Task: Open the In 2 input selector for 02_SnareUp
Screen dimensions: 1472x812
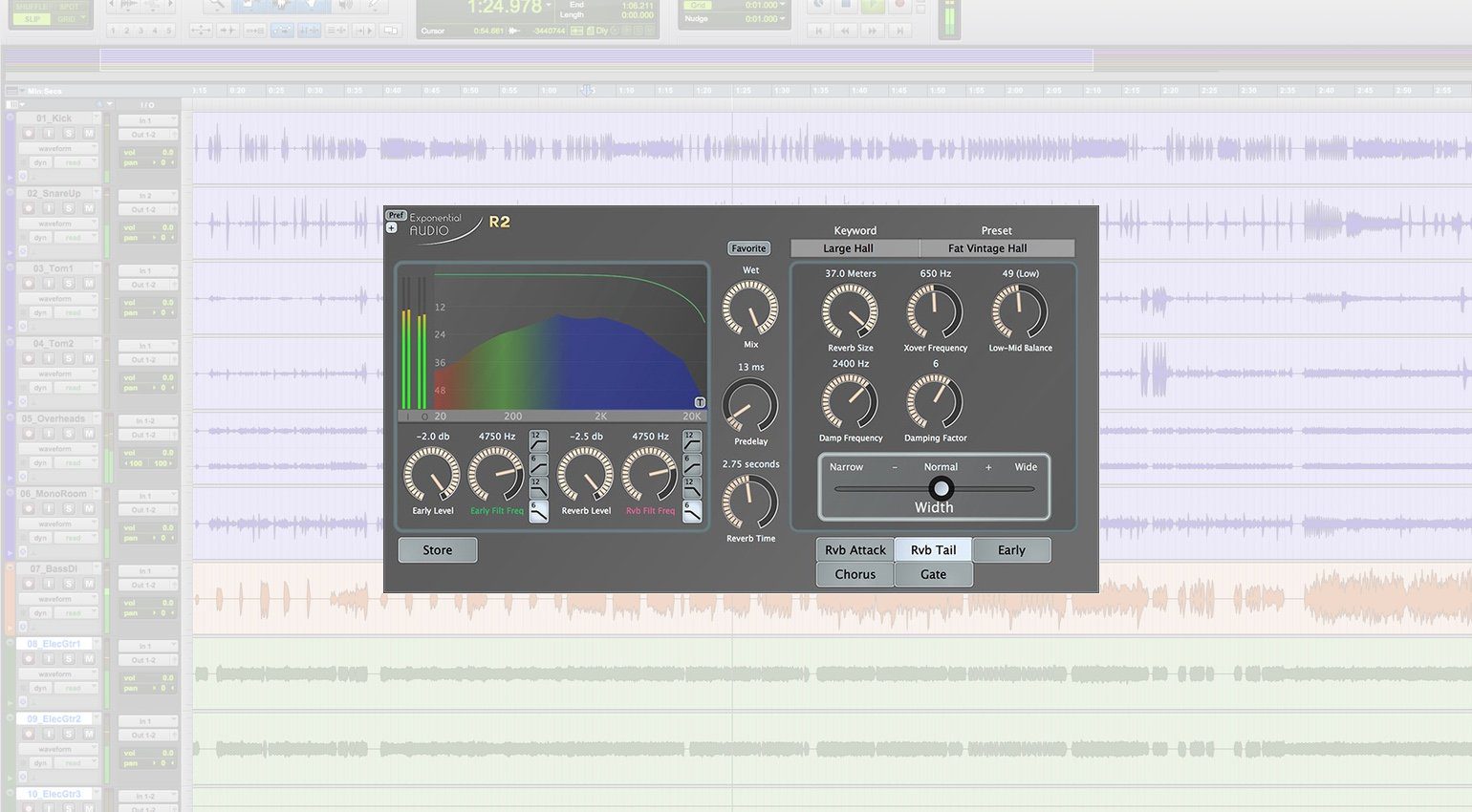Action: pos(147,195)
